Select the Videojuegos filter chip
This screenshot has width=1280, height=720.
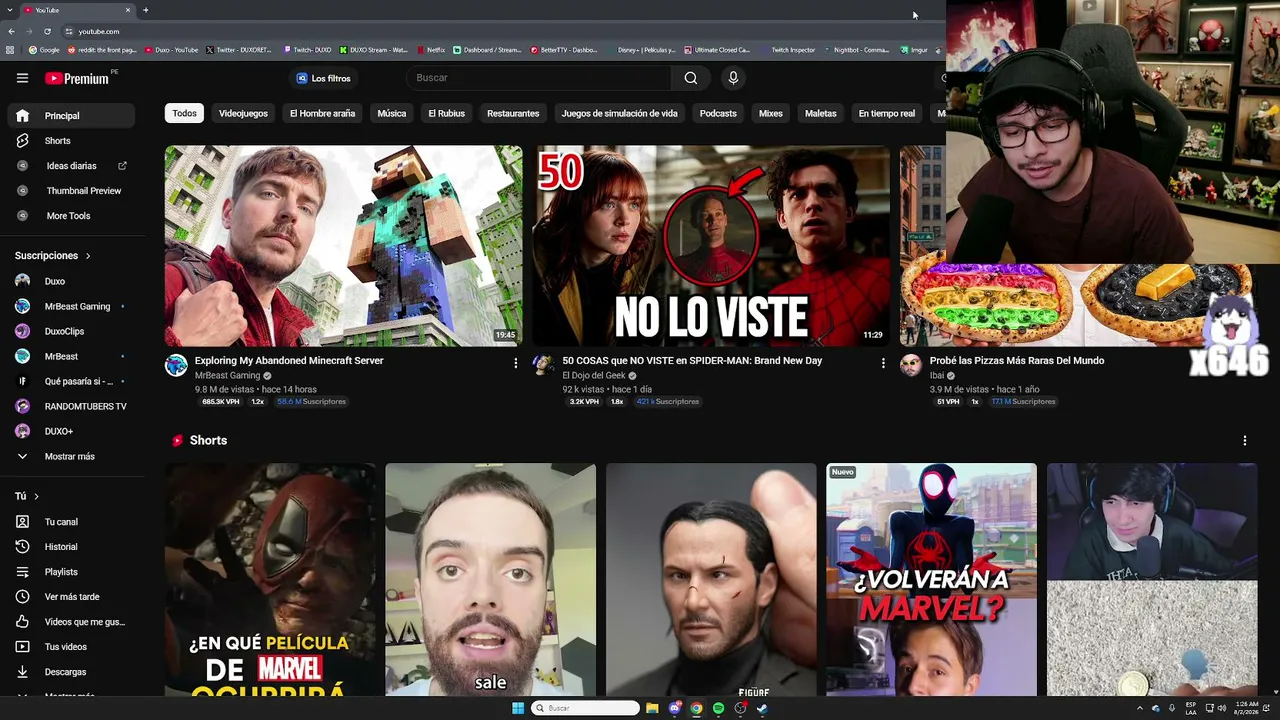pyautogui.click(x=243, y=114)
